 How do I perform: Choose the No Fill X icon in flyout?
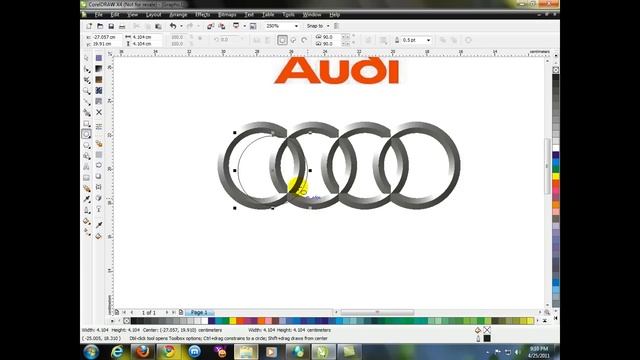coord(99,112)
